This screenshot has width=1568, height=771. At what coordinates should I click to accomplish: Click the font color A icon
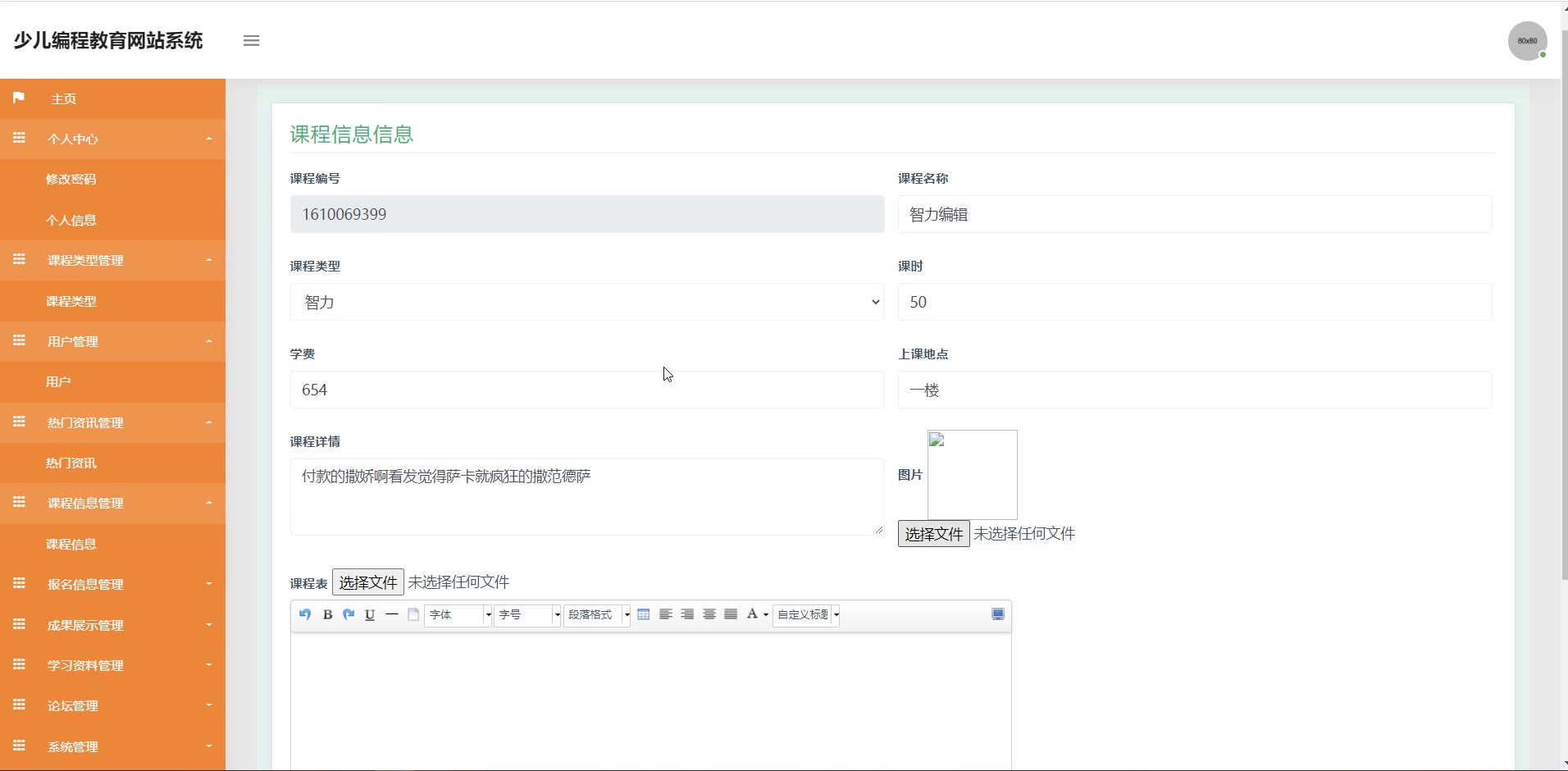coord(752,614)
